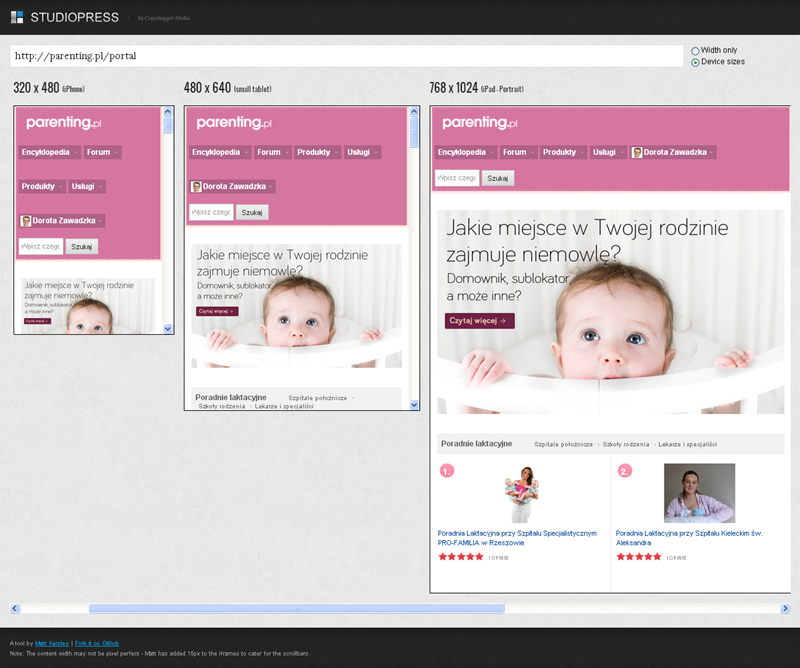The image size is (800, 668).
Task: Click scroll-down arrow in small tablet frame
Action: tap(414, 404)
